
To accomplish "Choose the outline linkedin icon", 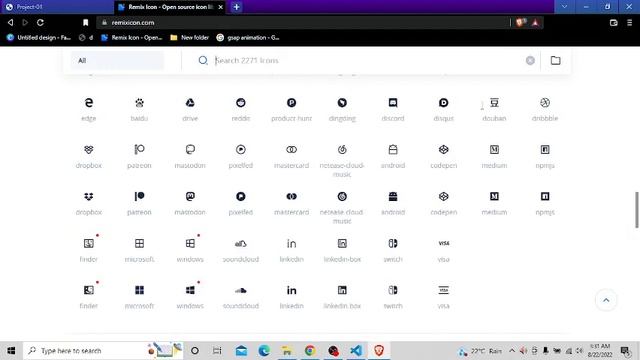I will coord(291,244).
